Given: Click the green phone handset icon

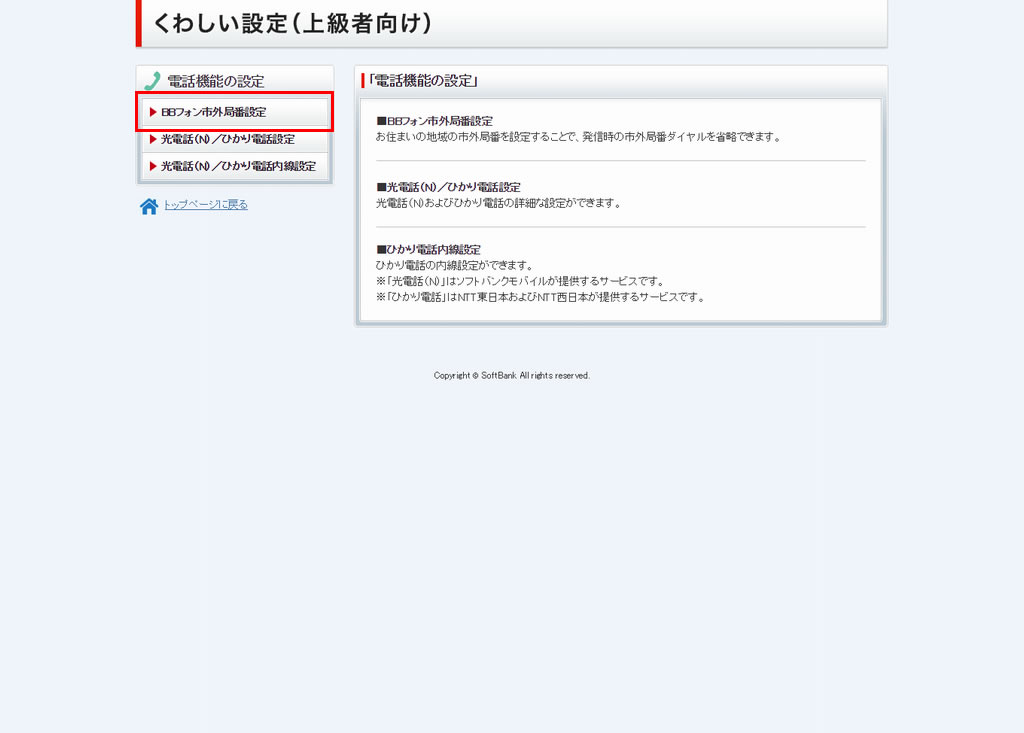Looking at the screenshot, I should tap(152, 81).
